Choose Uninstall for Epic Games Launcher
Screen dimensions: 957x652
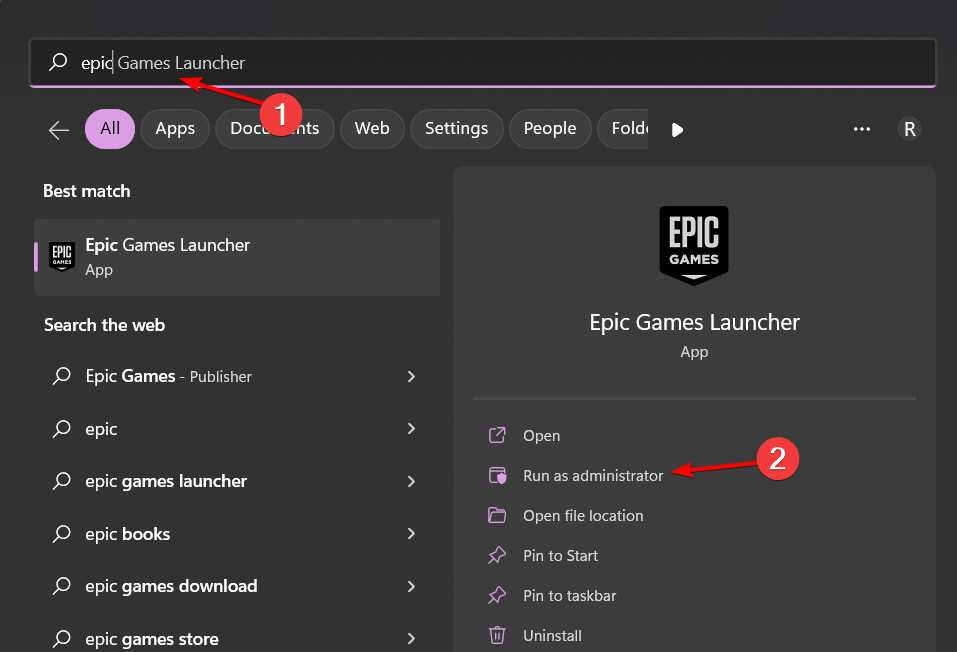(x=552, y=636)
